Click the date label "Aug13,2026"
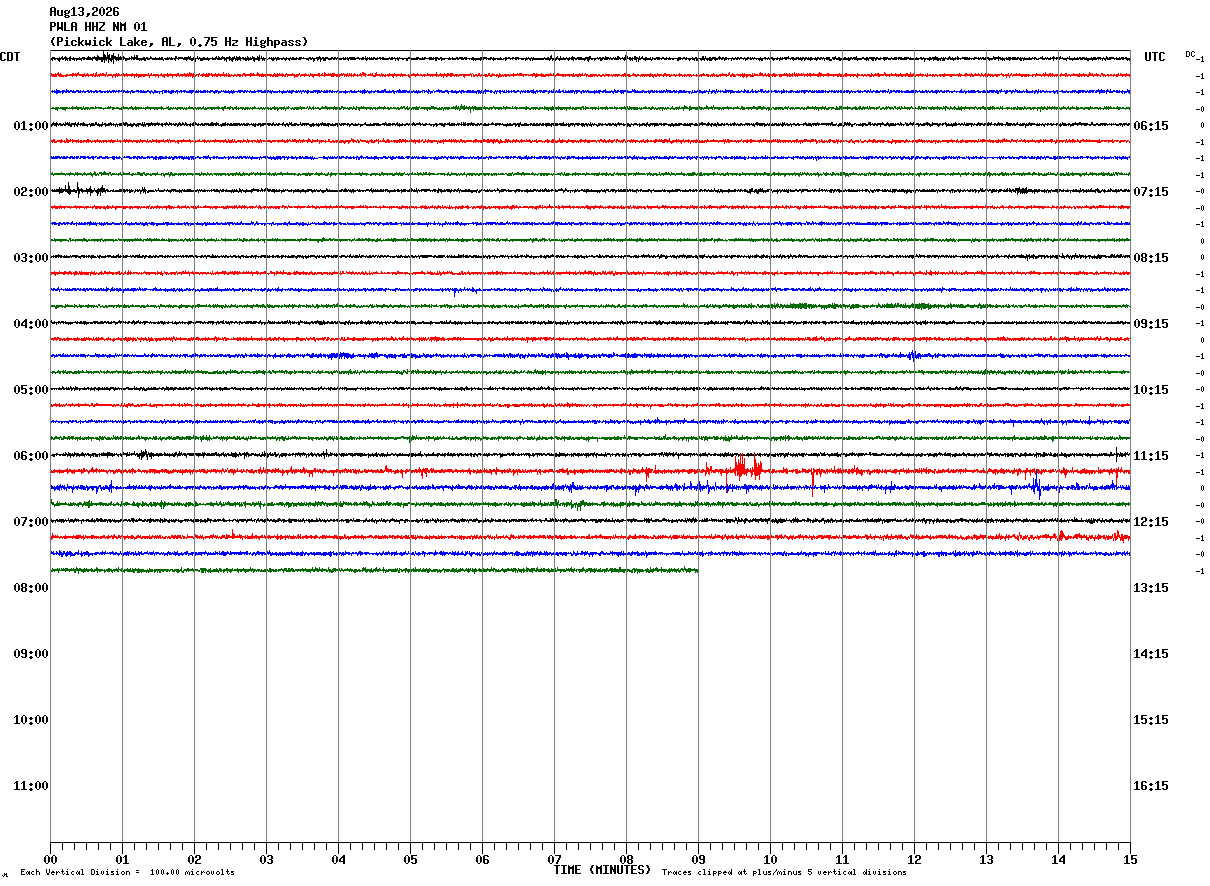Viewport: 1210px width, 886px height. click(x=84, y=12)
